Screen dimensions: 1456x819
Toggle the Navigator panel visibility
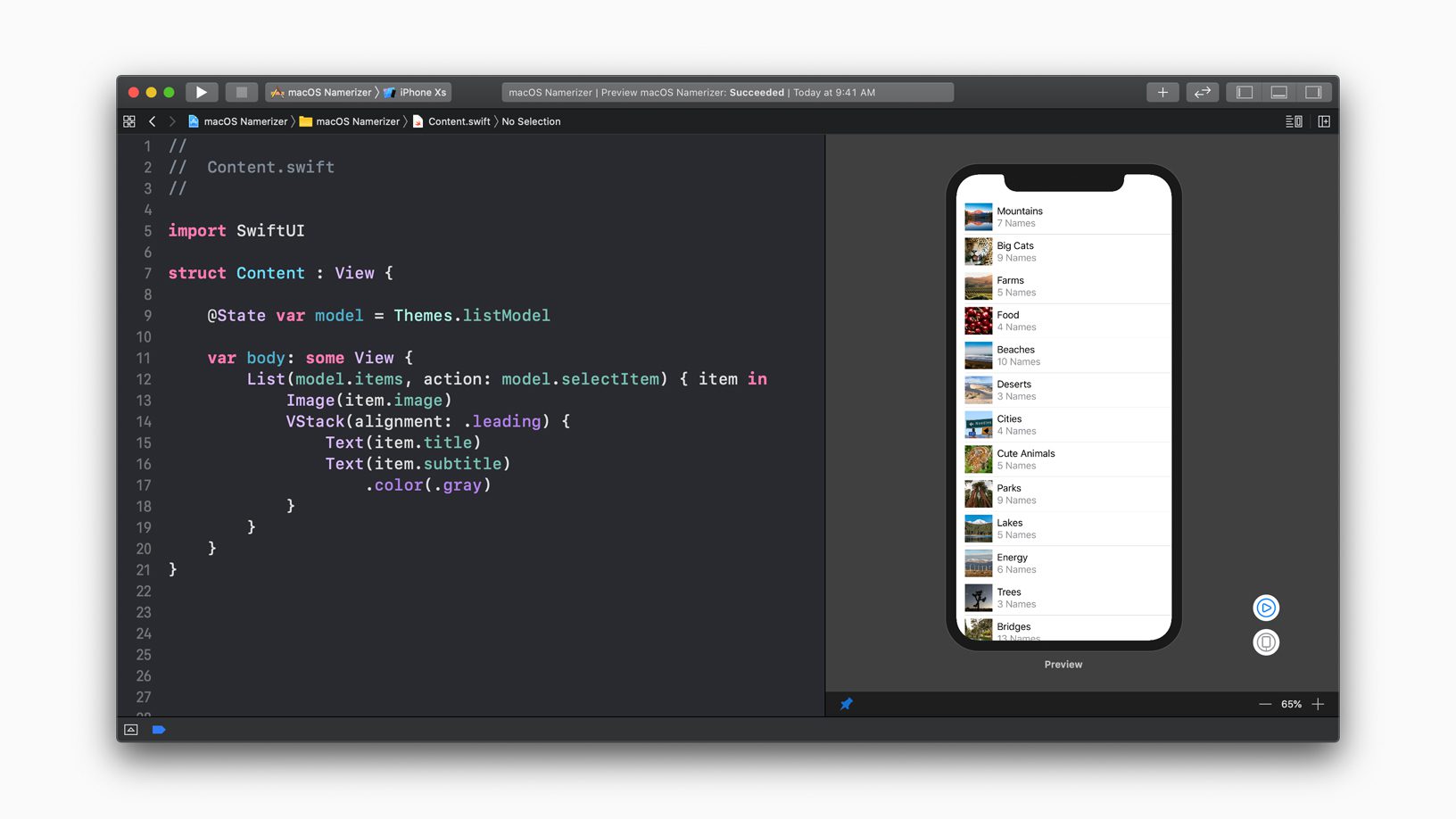point(1242,92)
